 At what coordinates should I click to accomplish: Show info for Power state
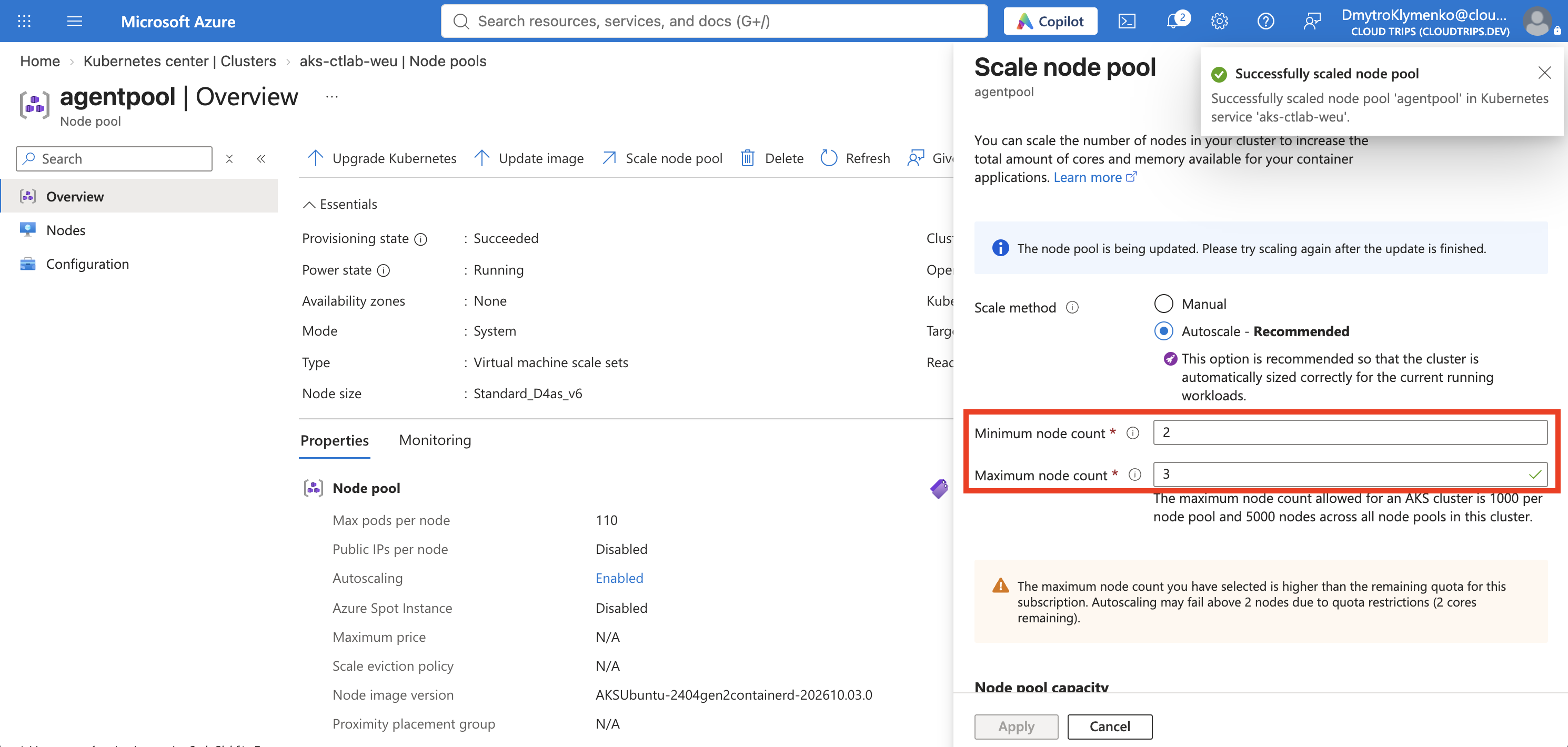tap(384, 270)
